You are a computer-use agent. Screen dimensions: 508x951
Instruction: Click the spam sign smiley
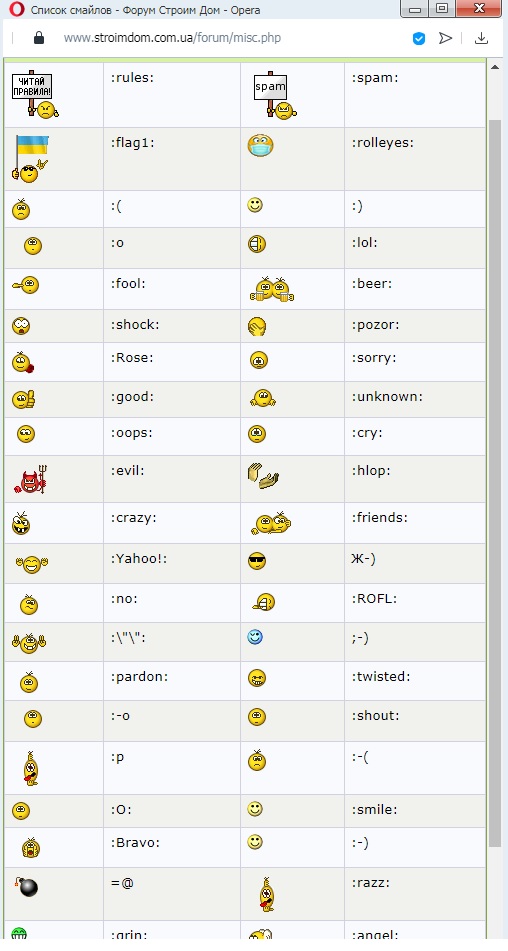275,95
